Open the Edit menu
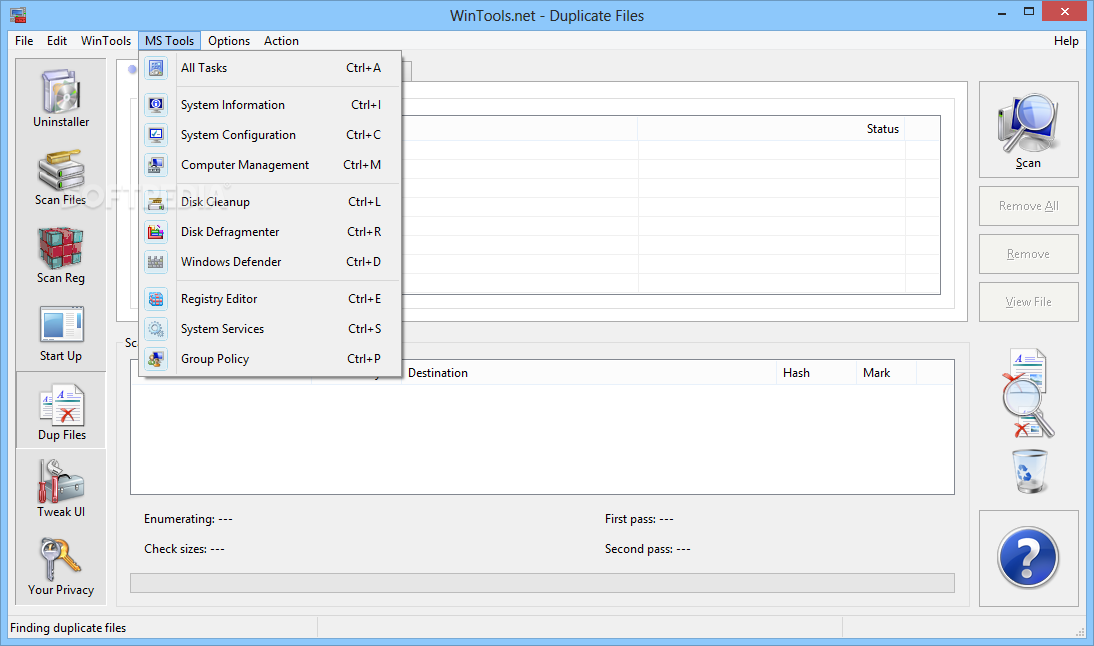Viewport: 1094px width, 646px height. click(57, 40)
